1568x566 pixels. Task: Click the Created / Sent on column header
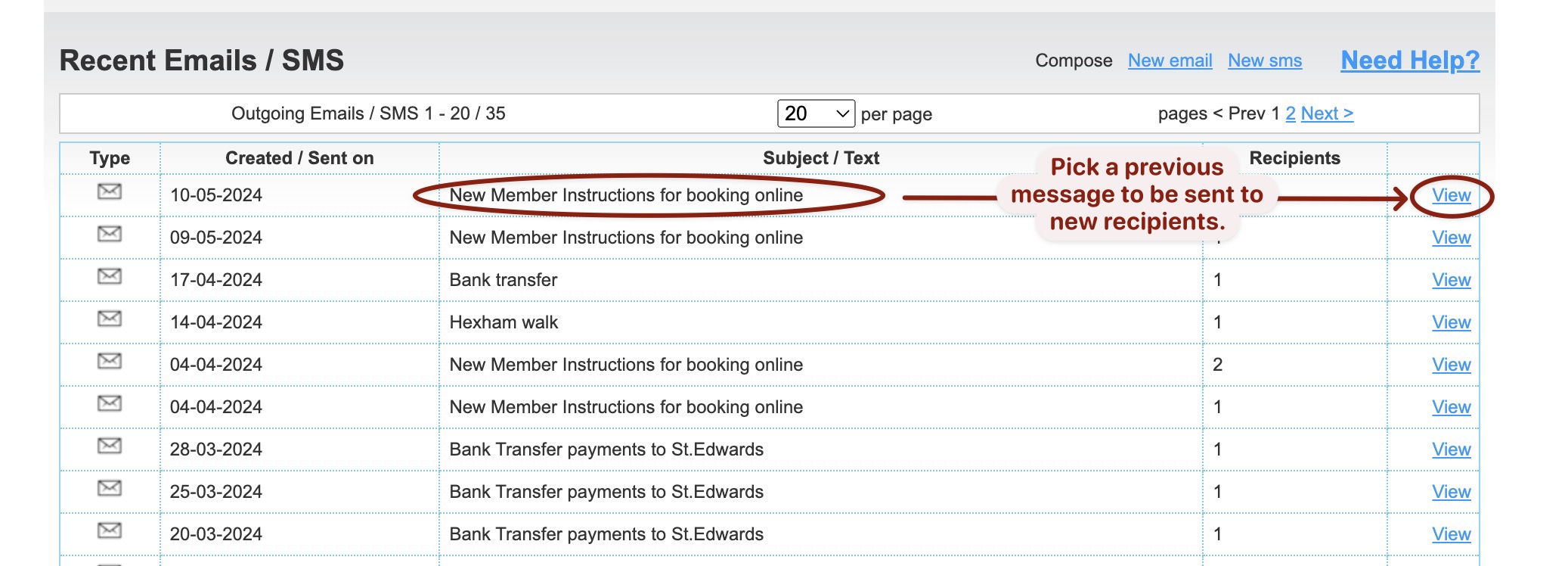tap(299, 158)
